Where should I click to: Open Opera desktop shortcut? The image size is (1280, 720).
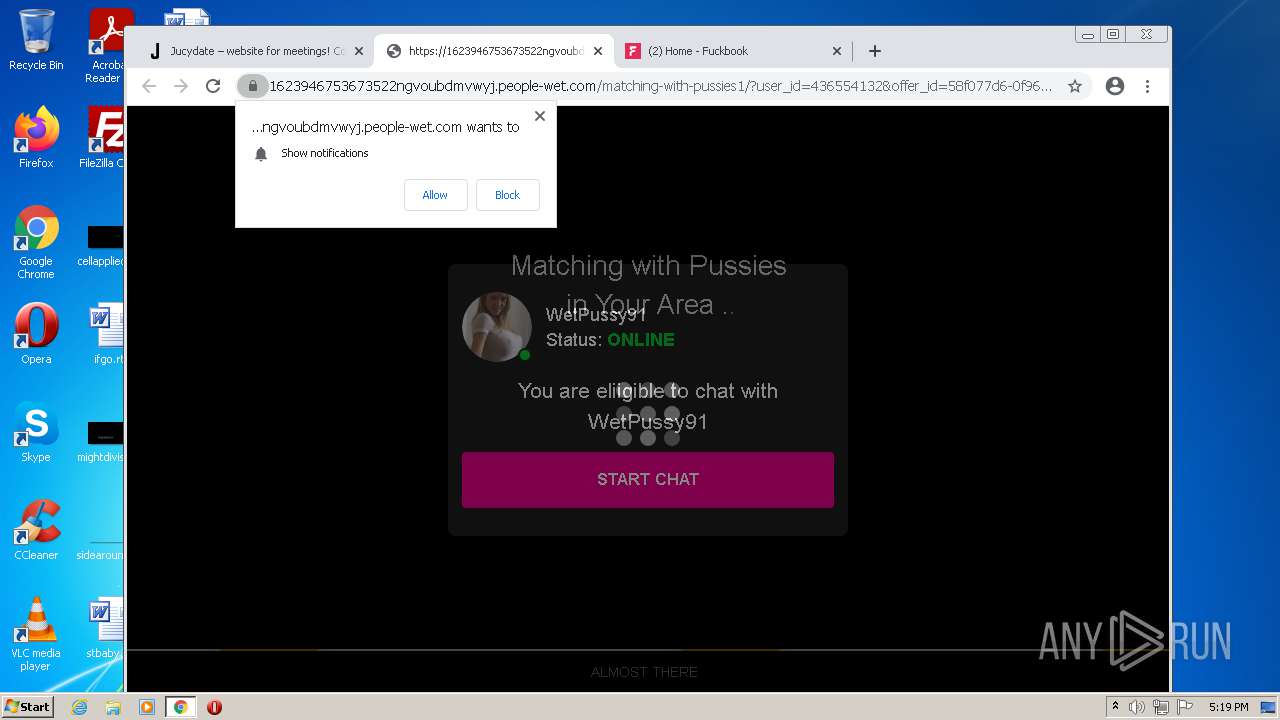(x=36, y=333)
